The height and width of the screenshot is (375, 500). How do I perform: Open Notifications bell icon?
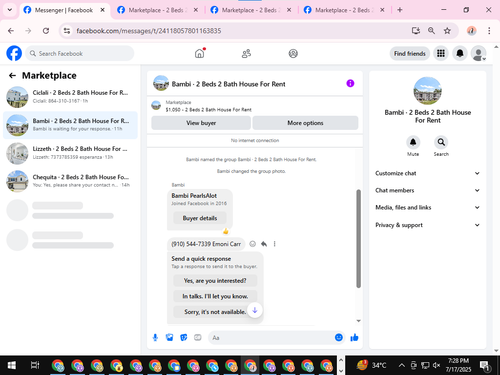(x=460, y=53)
